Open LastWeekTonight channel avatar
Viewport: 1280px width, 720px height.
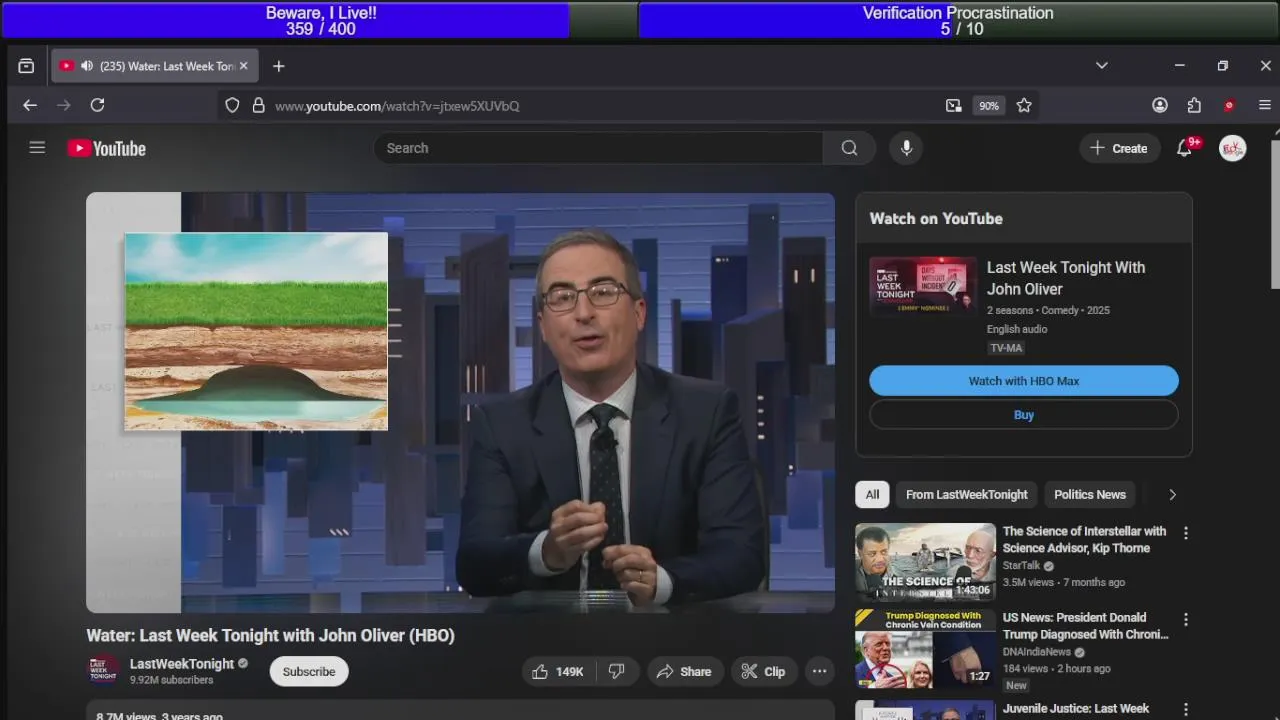point(104,671)
